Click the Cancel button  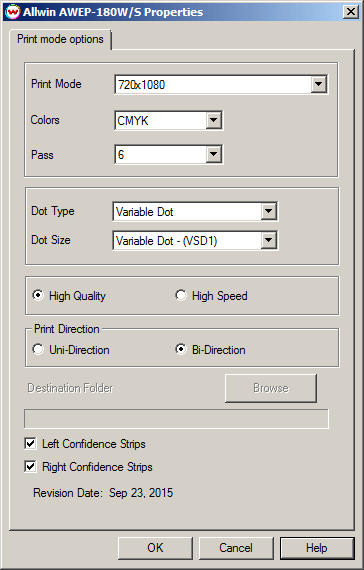(x=236, y=548)
